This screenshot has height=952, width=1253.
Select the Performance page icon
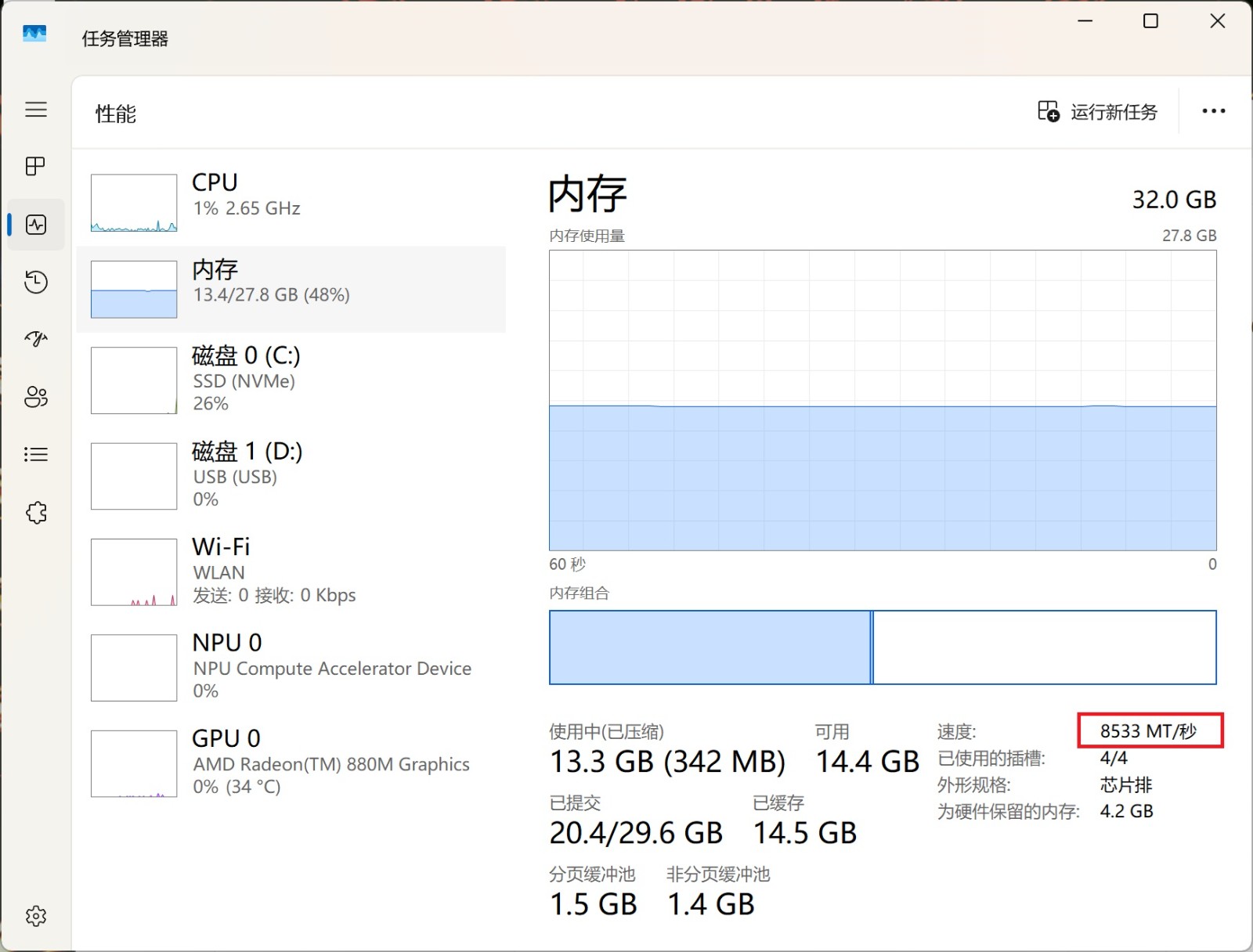point(36,225)
